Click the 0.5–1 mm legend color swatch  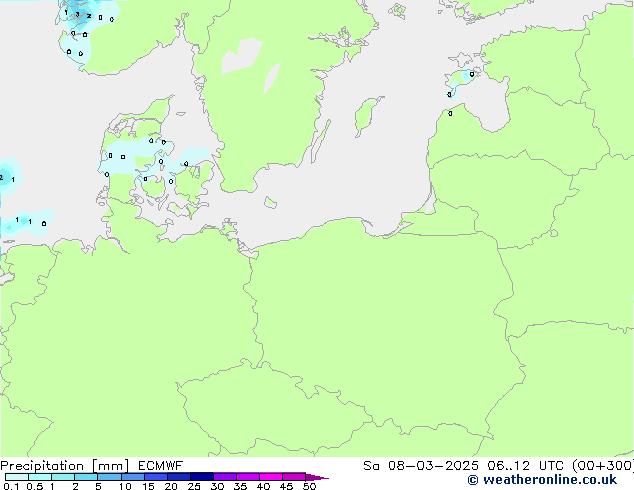(x=40, y=477)
